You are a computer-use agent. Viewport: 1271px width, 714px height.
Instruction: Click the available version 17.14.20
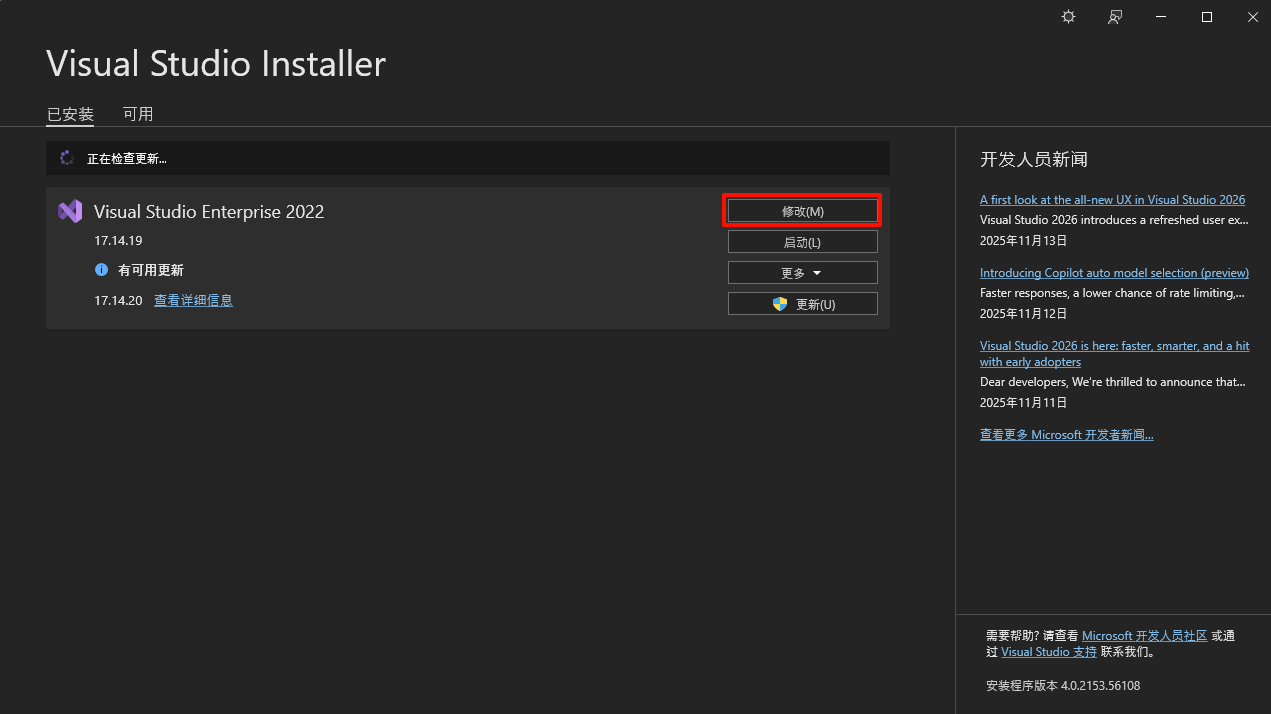click(118, 300)
